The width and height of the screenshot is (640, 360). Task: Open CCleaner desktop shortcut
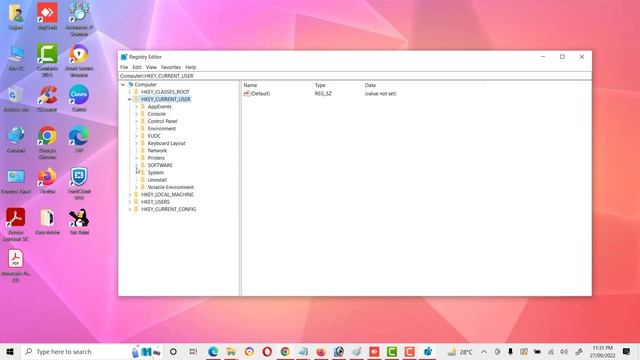(x=47, y=98)
